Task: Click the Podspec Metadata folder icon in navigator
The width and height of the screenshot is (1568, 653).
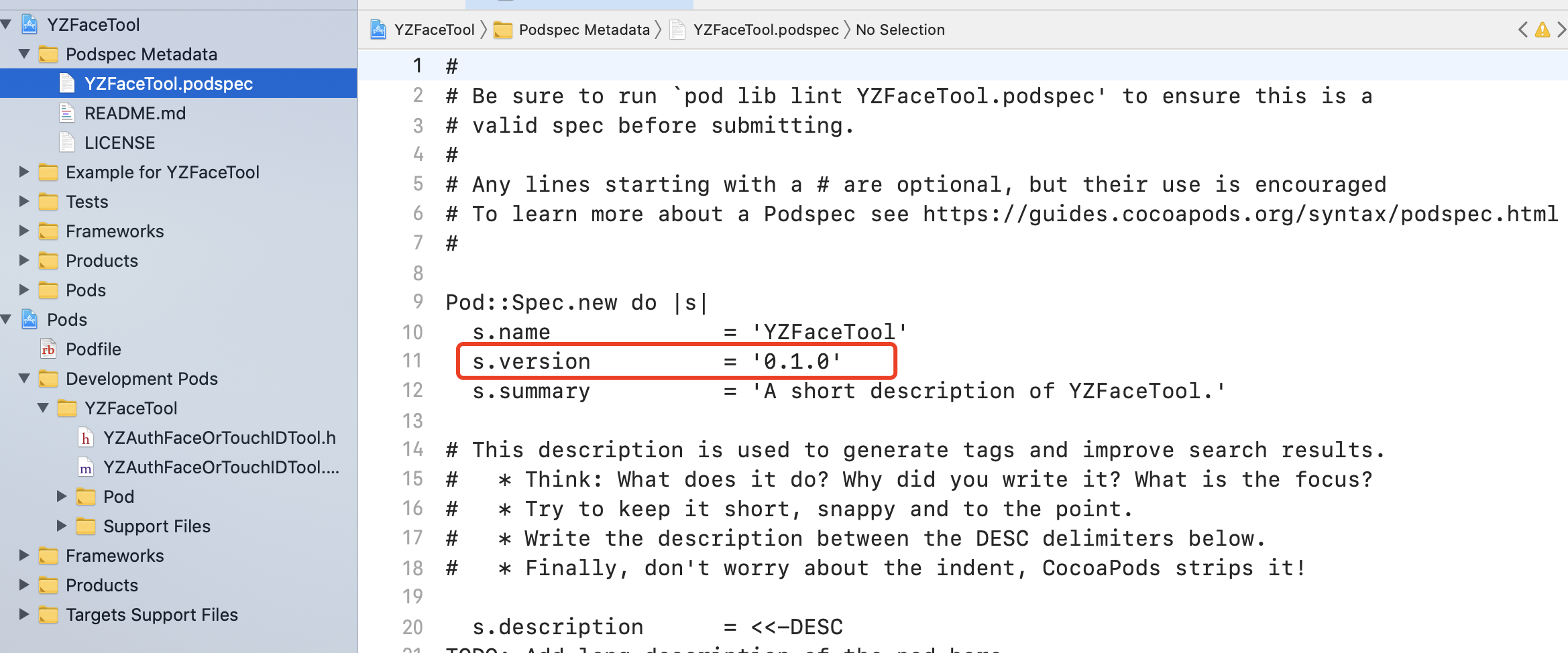Action: pyautogui.click(x=48, y=54)
